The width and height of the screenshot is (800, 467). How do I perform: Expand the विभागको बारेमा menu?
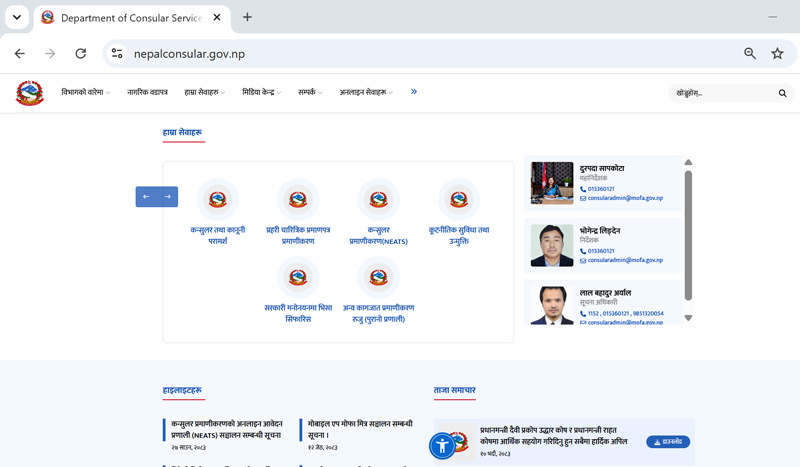click(x=85, y=92)
